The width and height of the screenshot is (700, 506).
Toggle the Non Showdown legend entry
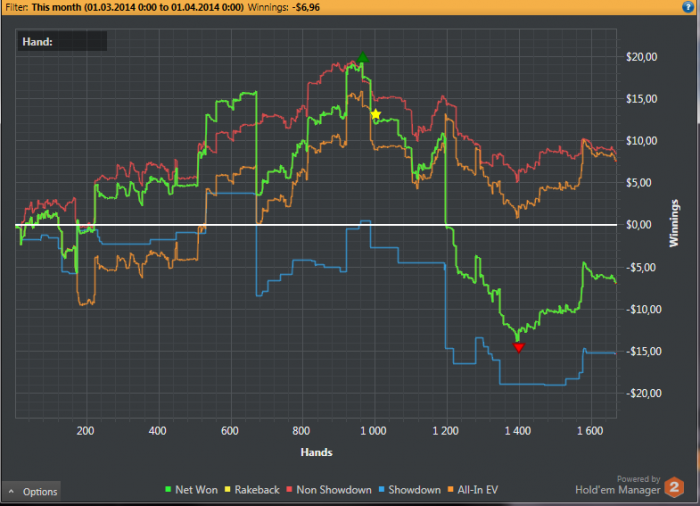click(x=329, y=490)
